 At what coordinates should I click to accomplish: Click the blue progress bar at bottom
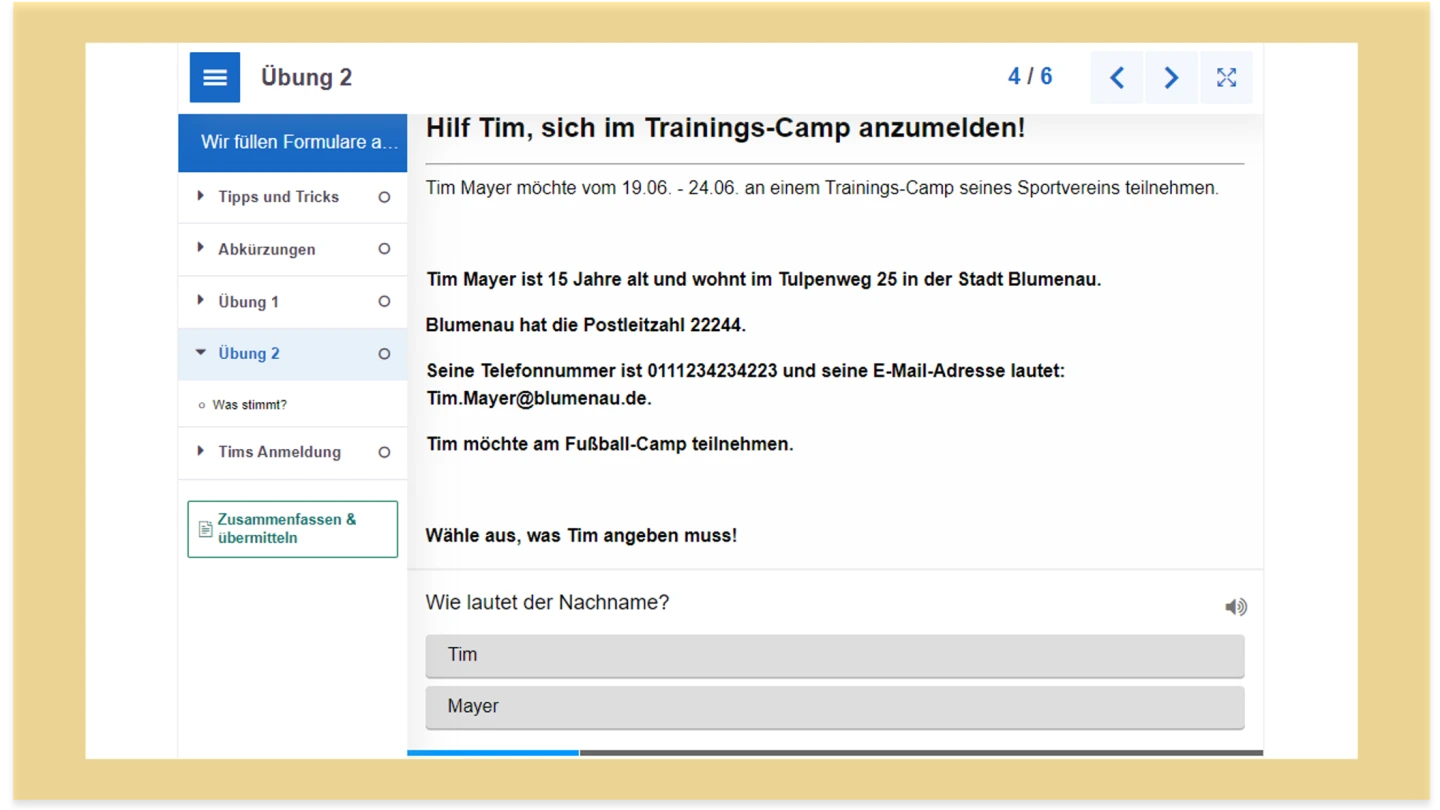493,752
